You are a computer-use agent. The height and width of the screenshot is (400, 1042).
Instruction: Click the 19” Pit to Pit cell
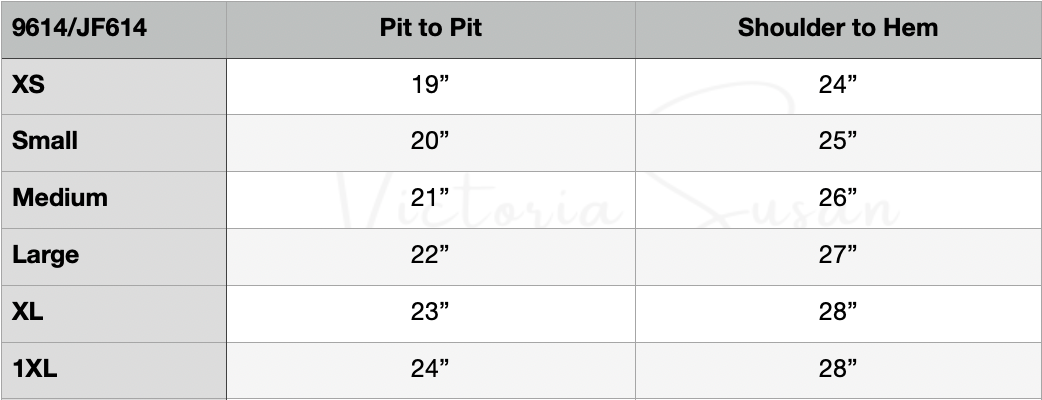pyautogui.click(x=431, y=85)
